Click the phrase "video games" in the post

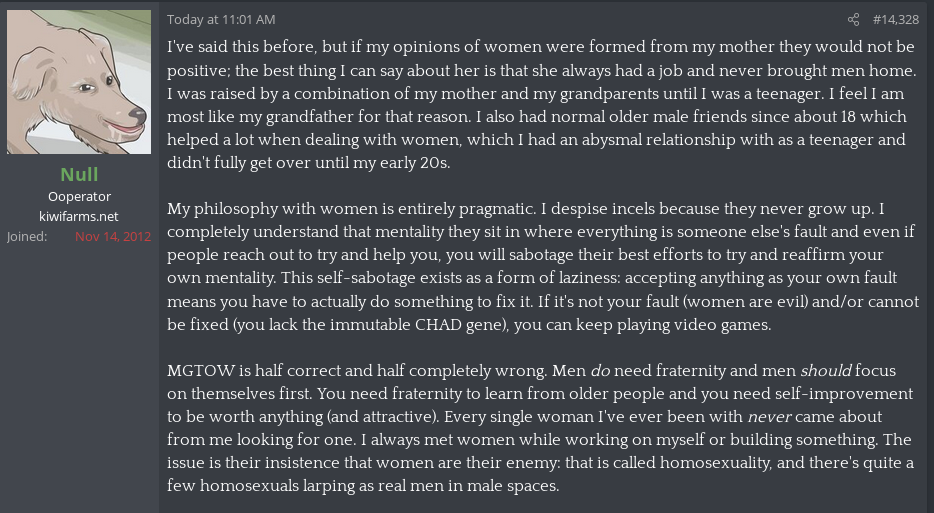pyautogui.click(x=725, y=324)
